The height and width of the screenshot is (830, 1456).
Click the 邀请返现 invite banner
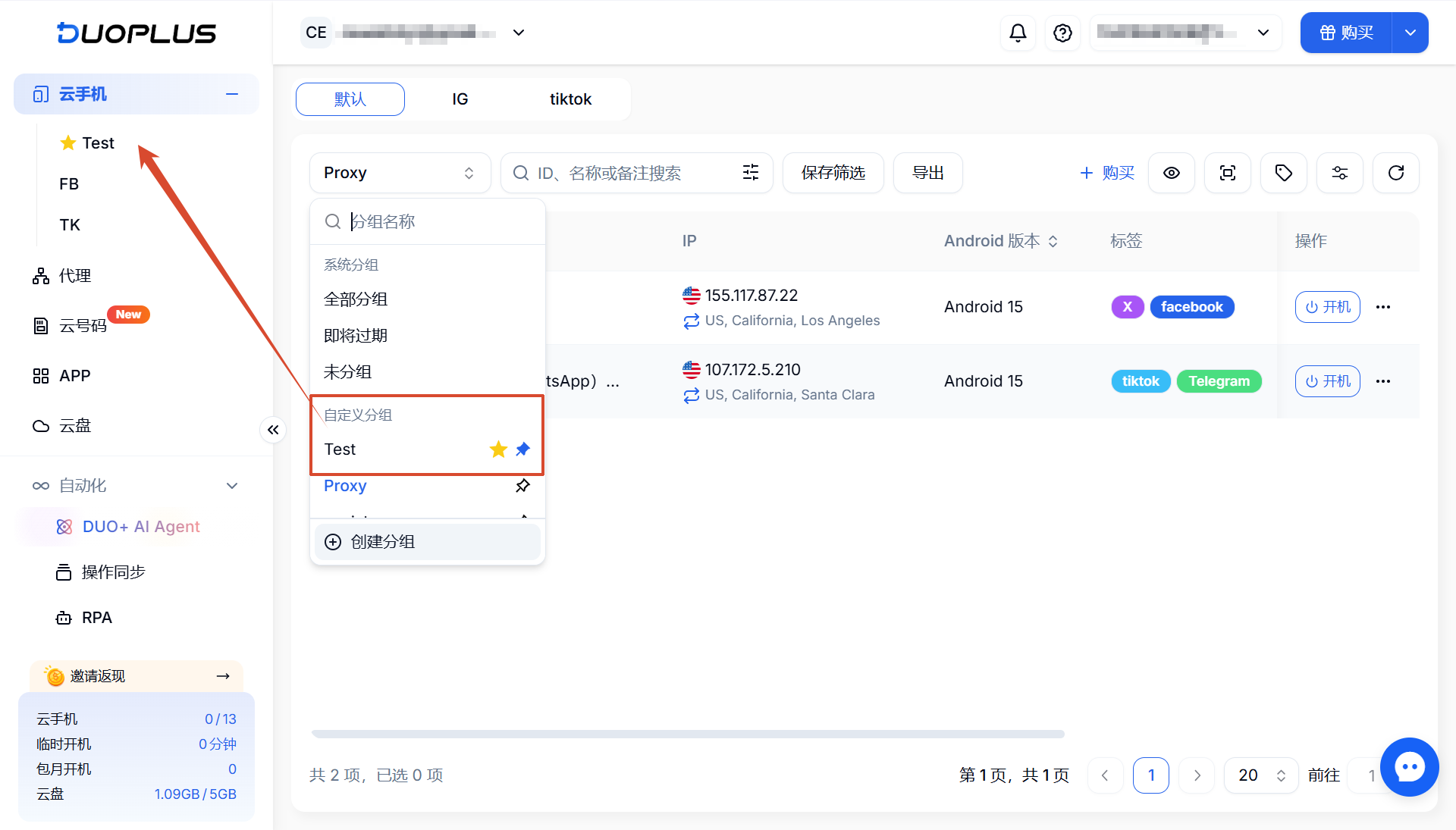[x=136, y=676]
